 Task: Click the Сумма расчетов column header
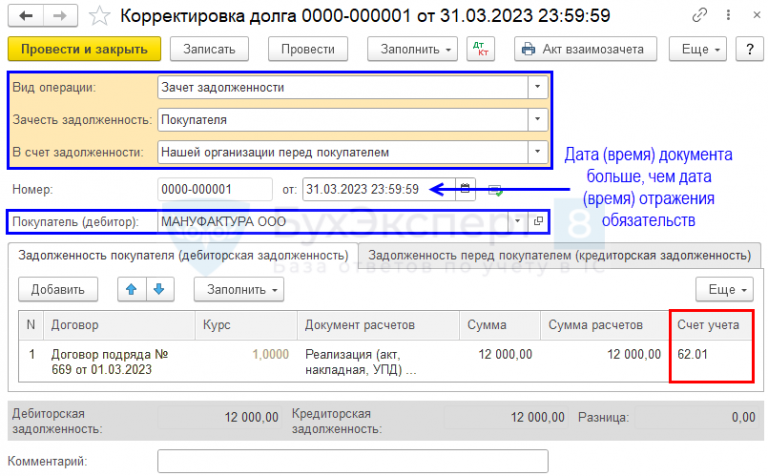point(605,325)
